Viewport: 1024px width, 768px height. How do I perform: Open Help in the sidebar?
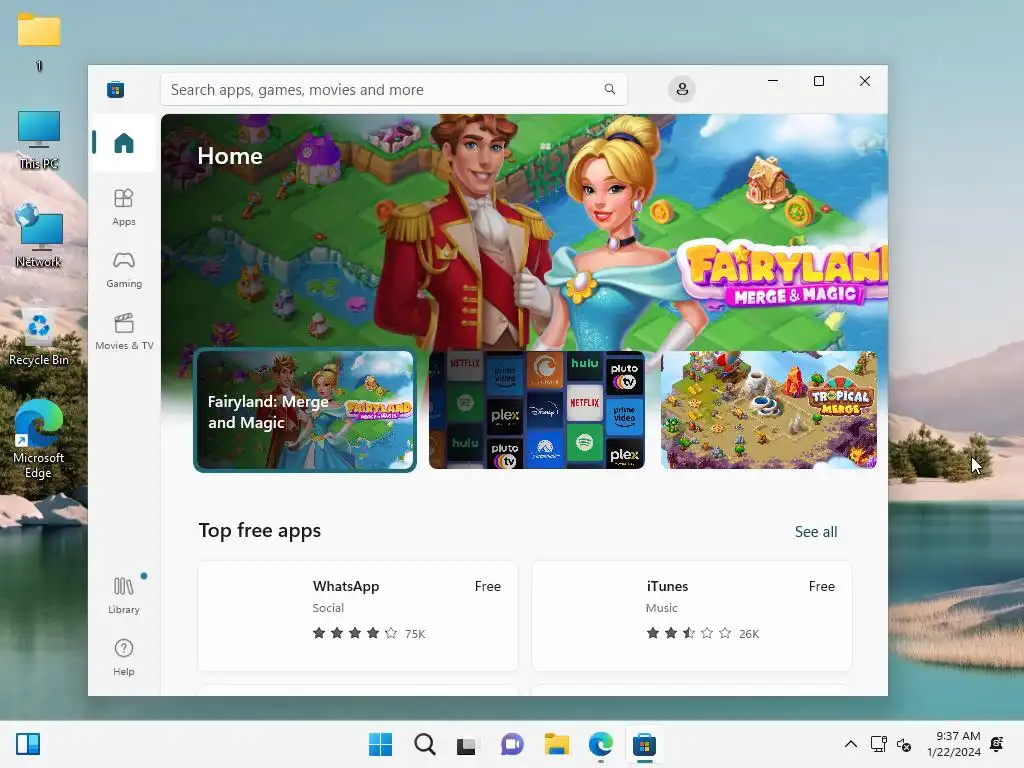pyautogui.click(x=123, y=657)
